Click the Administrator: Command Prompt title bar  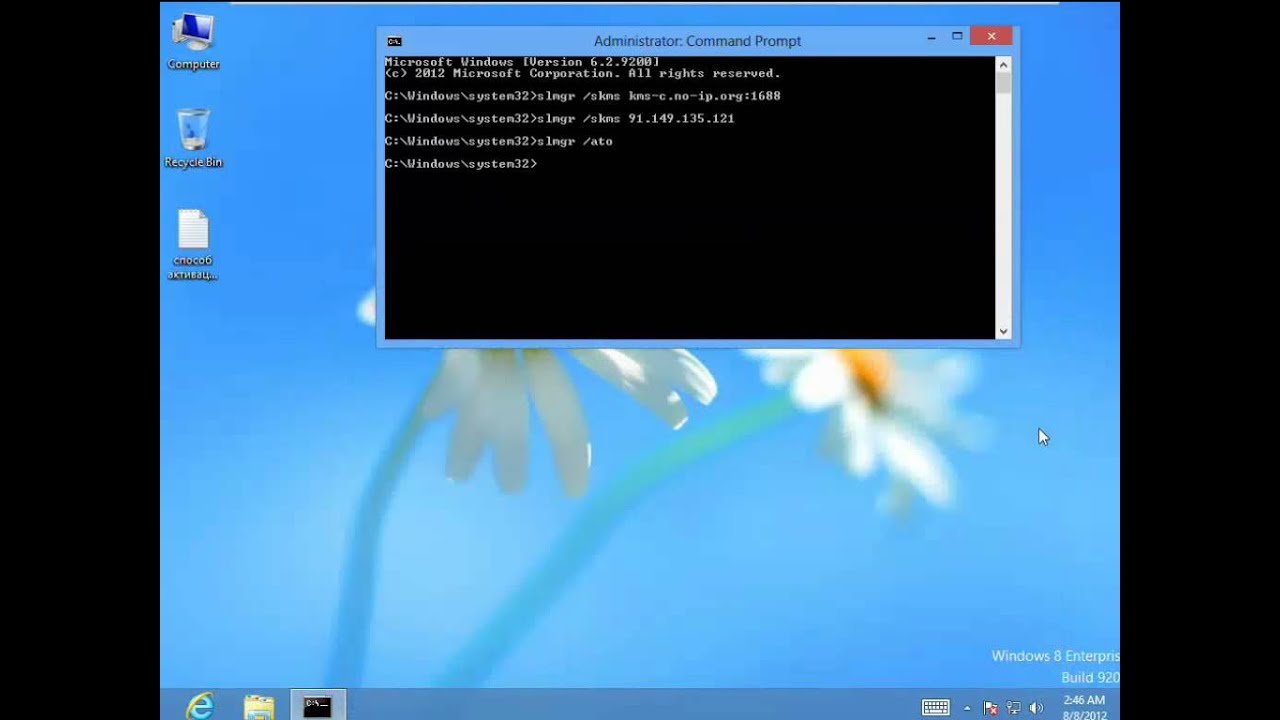click(x=697, y=41)
